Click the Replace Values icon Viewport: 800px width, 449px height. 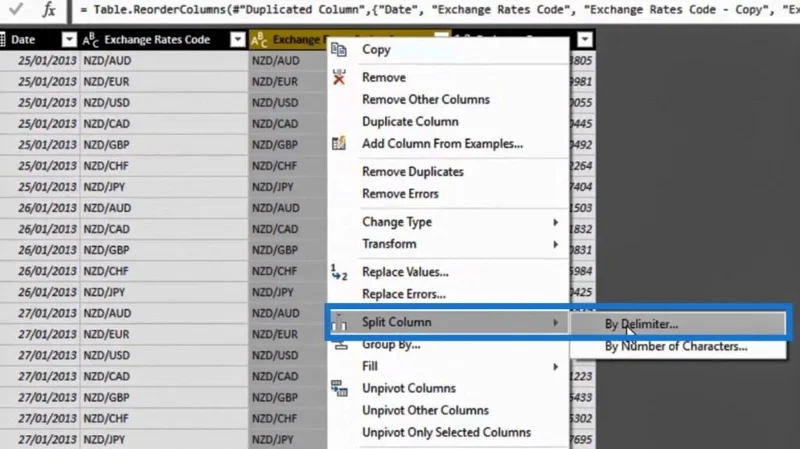coord(339,272)
